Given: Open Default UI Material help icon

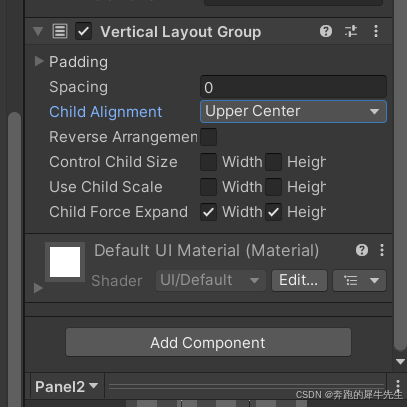Looking at the screenshot, I should pyautogui.click(x=362, y=250).
